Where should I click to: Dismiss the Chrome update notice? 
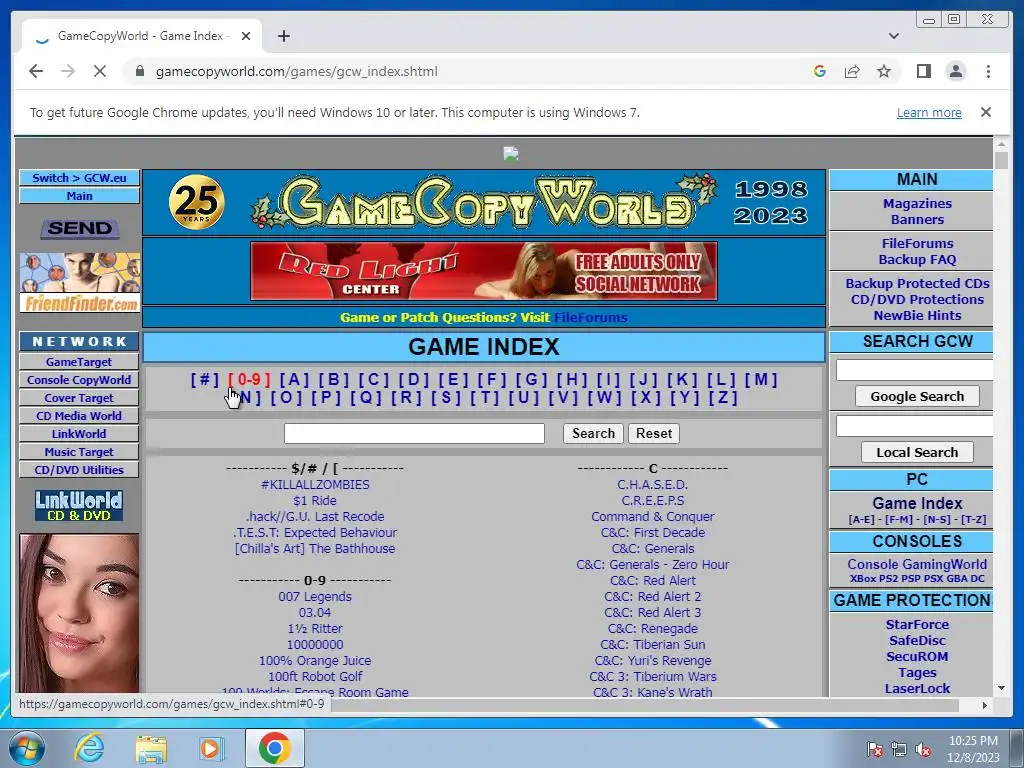click(985, 112)
